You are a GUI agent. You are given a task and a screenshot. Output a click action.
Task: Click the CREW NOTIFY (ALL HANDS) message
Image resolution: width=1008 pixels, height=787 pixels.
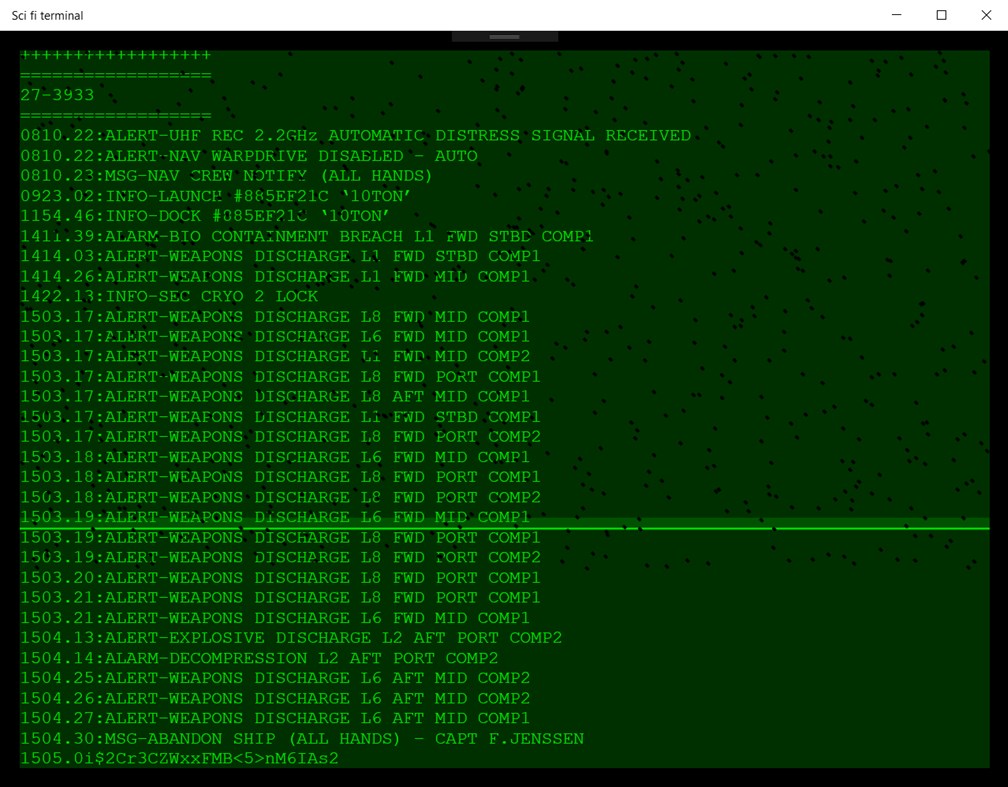pos(225,175)
